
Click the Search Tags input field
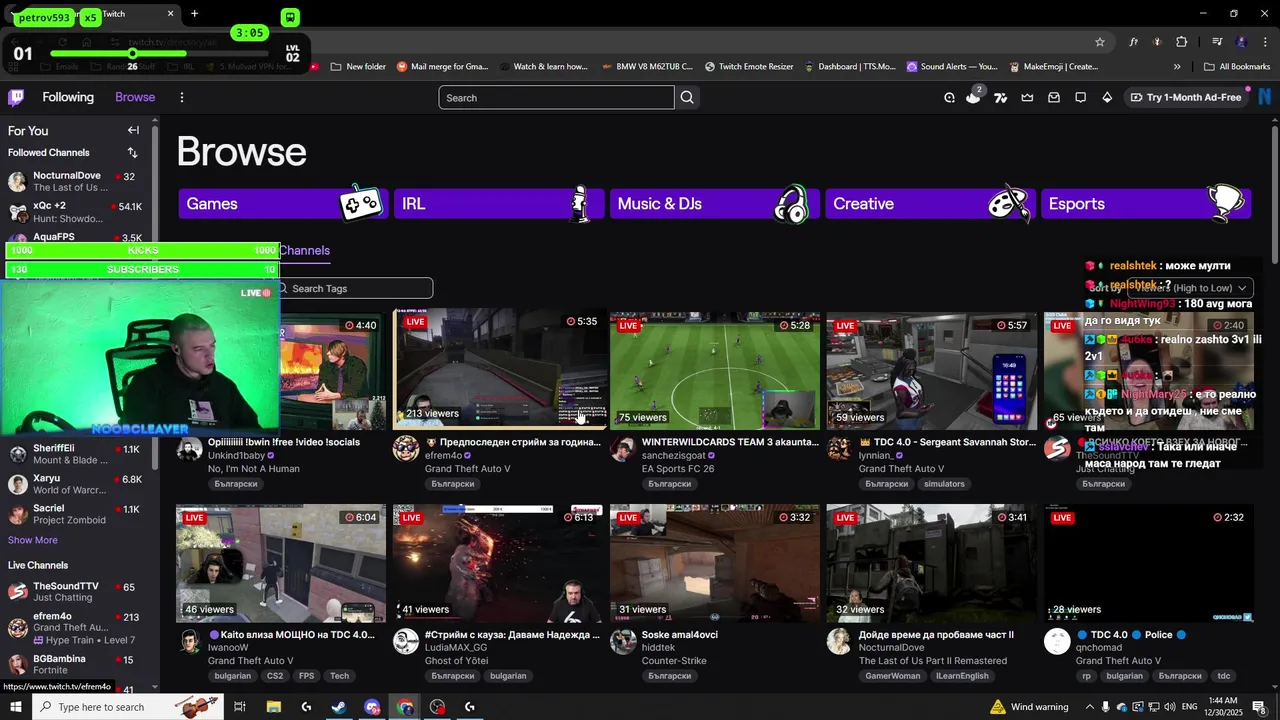[355, 288]
